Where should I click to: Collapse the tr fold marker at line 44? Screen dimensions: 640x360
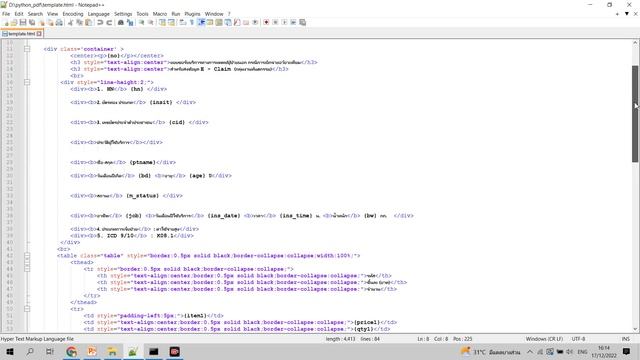[27, 269]
